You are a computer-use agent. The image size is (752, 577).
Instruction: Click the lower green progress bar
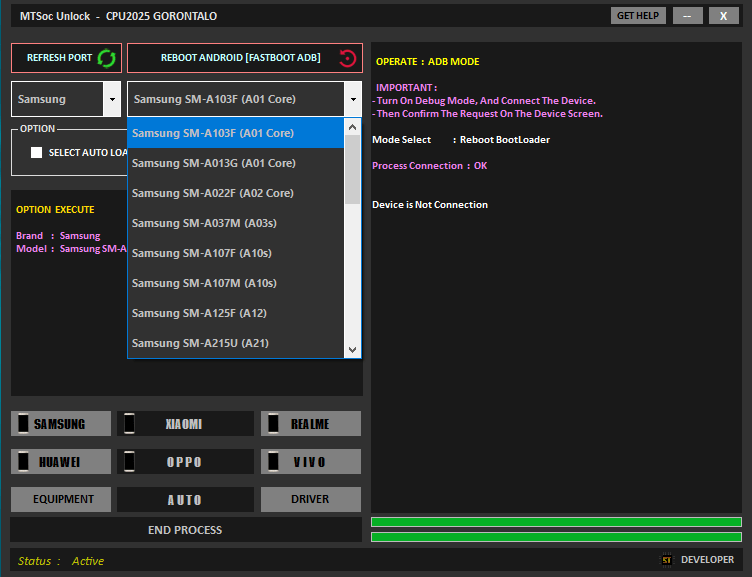[556, 537]
